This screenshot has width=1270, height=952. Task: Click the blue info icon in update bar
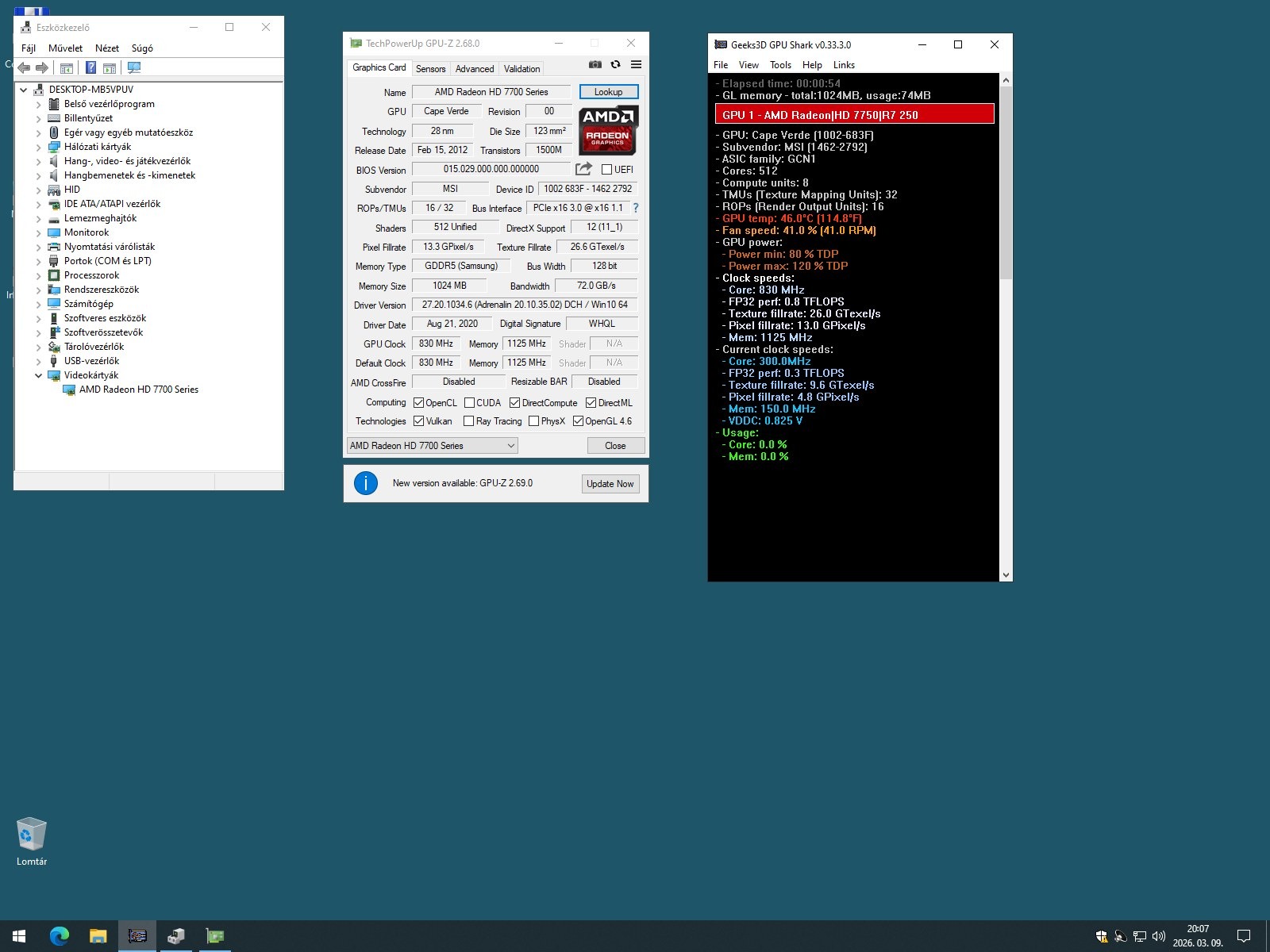point(366,483)
